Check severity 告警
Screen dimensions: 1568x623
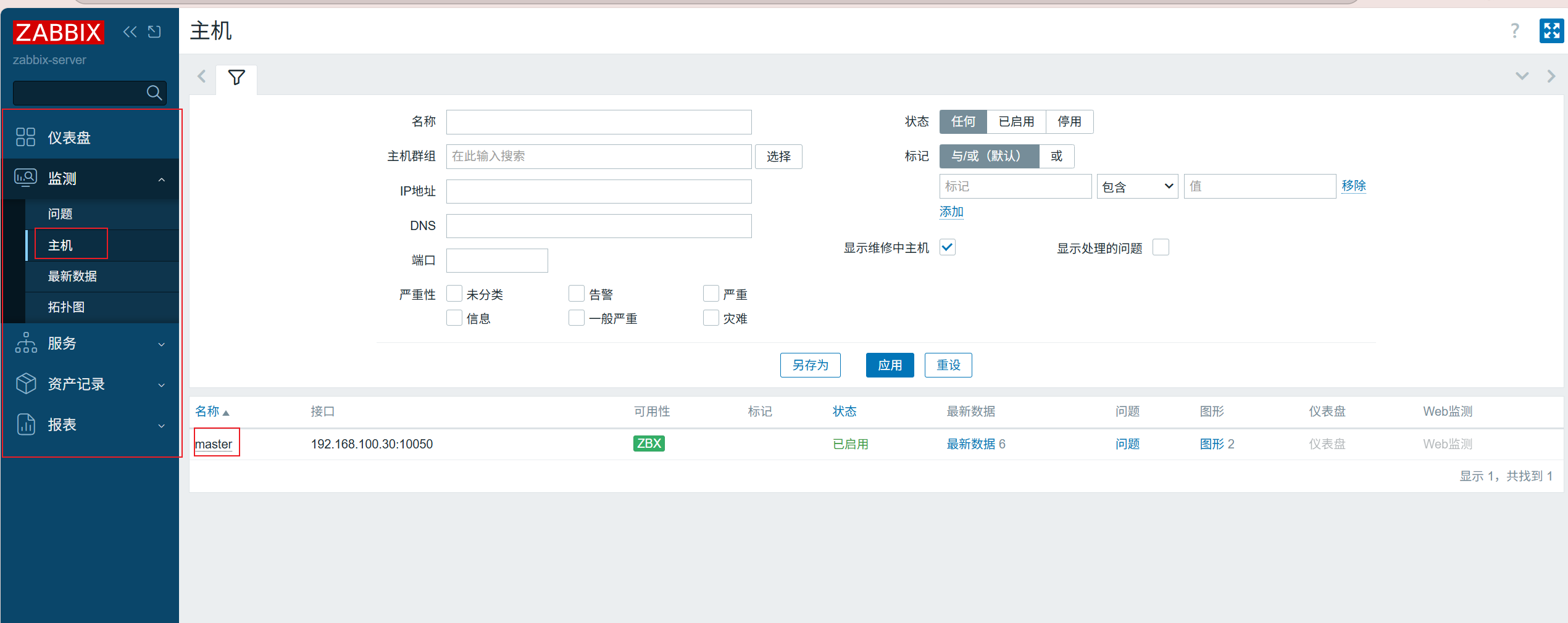[x=577, y=294]
